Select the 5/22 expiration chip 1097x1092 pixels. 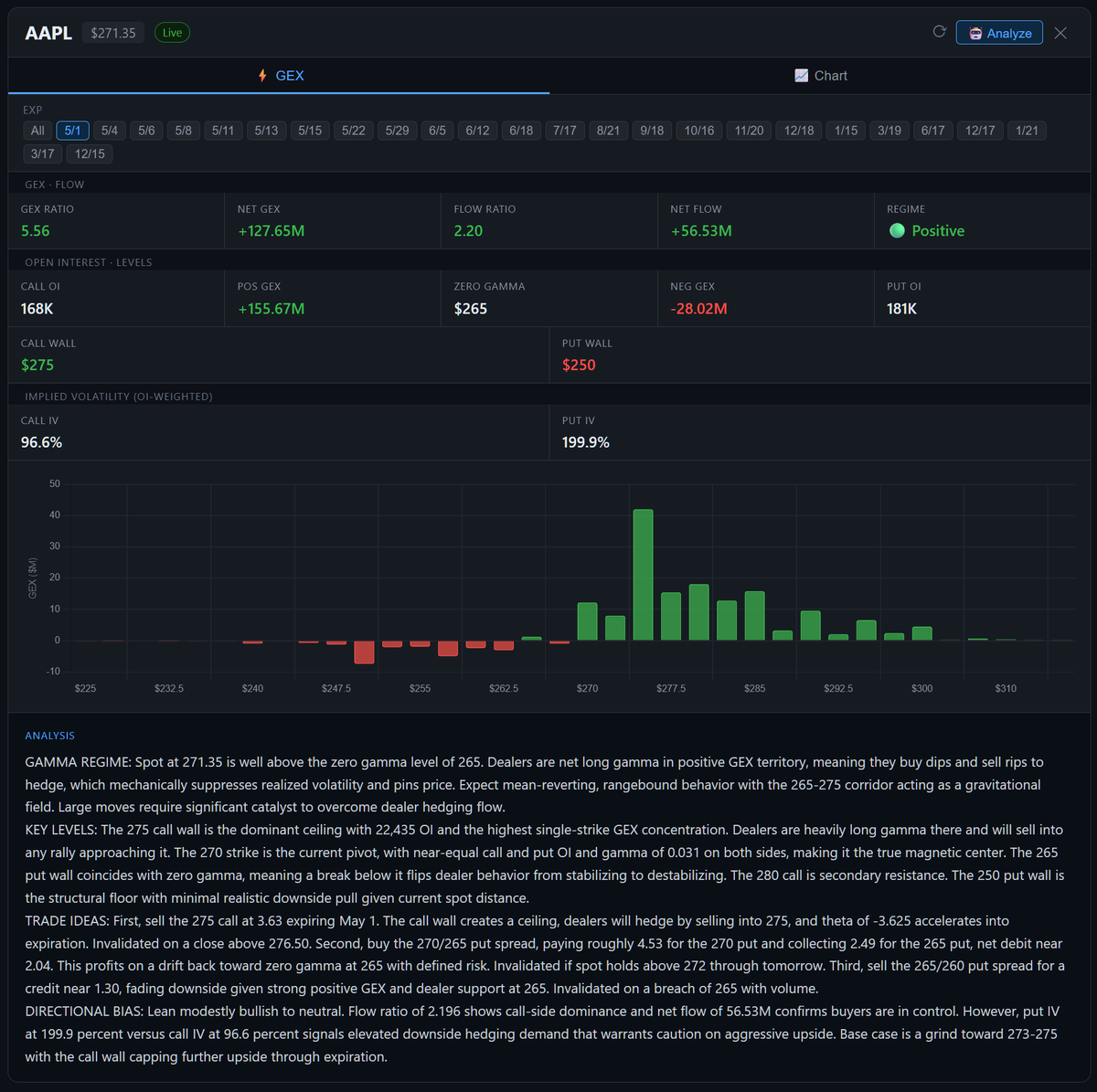tap(354, 131)
